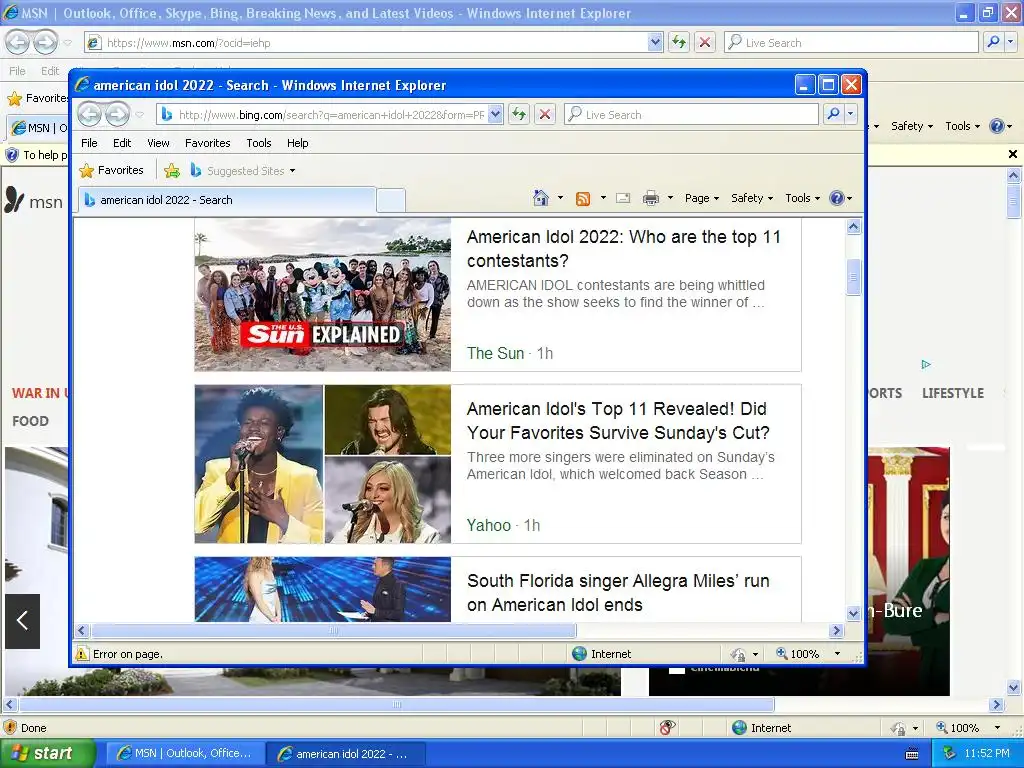1024x768 pixels.
Task: Open Tools dropdown in MSN window
Action: point(962,126)
